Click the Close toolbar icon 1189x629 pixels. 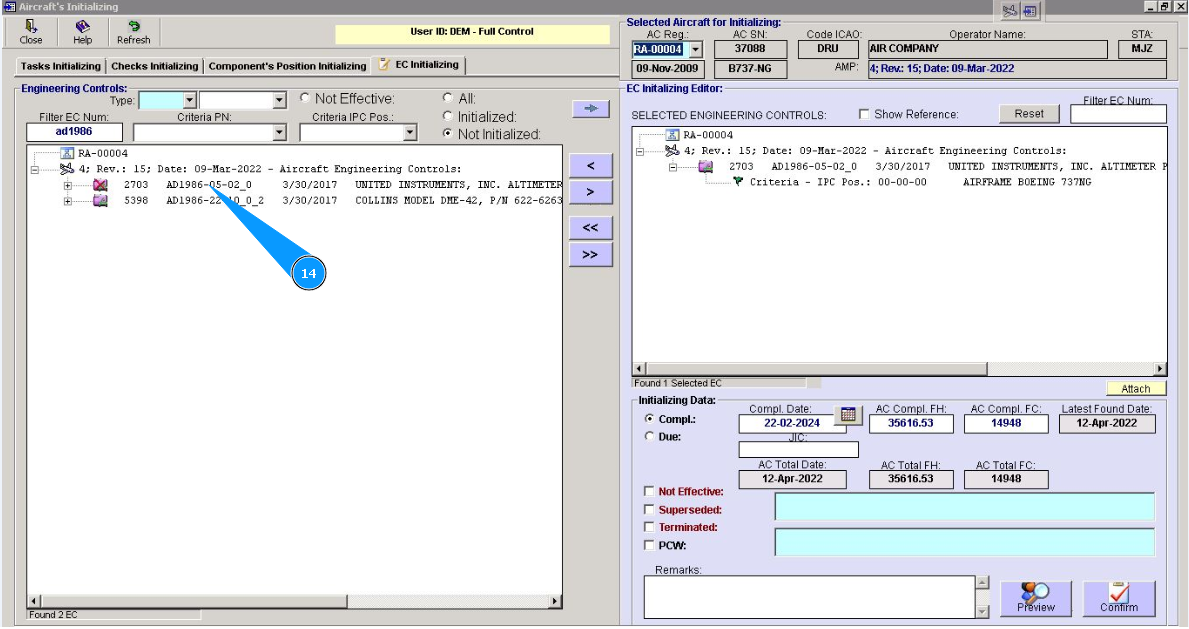(31, 27)
